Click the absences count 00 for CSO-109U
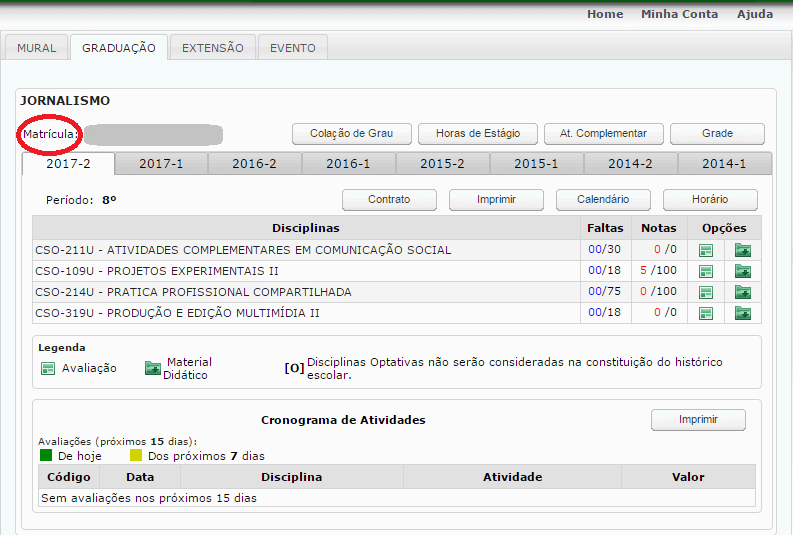793x535 pixels. click(x=594, y=271)
